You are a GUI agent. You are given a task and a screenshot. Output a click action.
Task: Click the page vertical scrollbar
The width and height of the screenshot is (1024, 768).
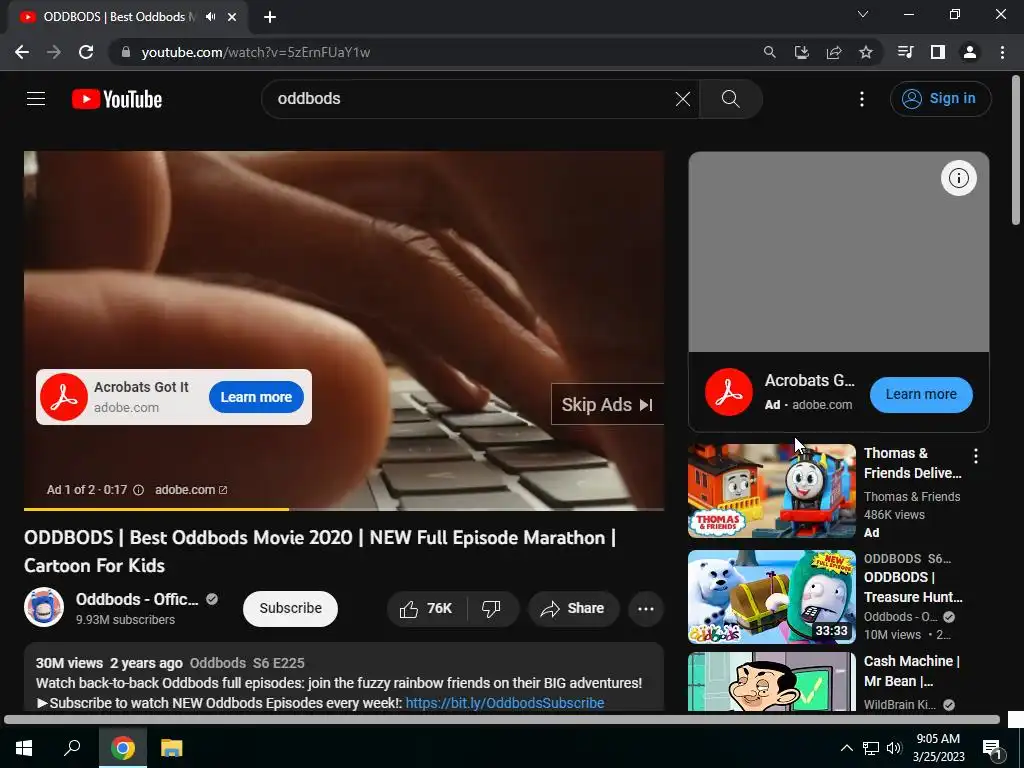click(x=1016, y=150)
